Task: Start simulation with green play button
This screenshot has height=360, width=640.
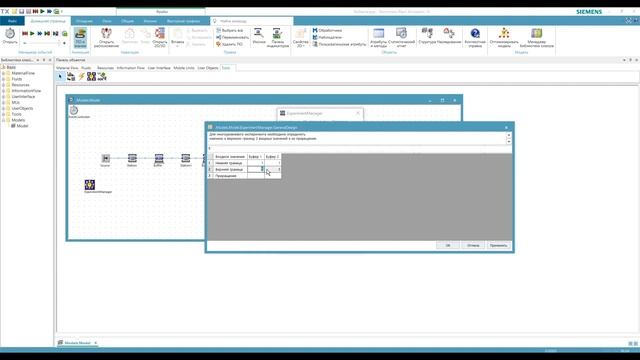Action: [x=32, y=33]
